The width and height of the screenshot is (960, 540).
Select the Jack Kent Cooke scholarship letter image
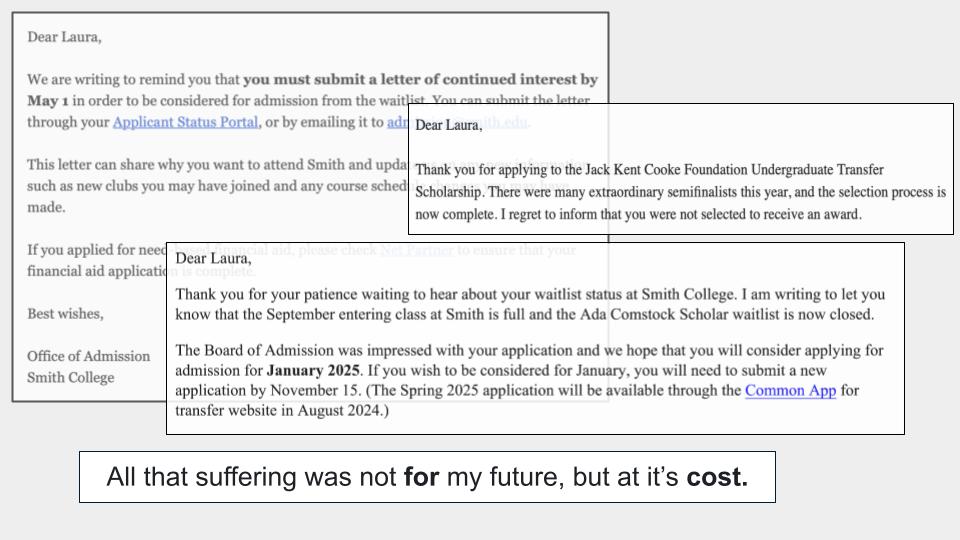[680, 168]
